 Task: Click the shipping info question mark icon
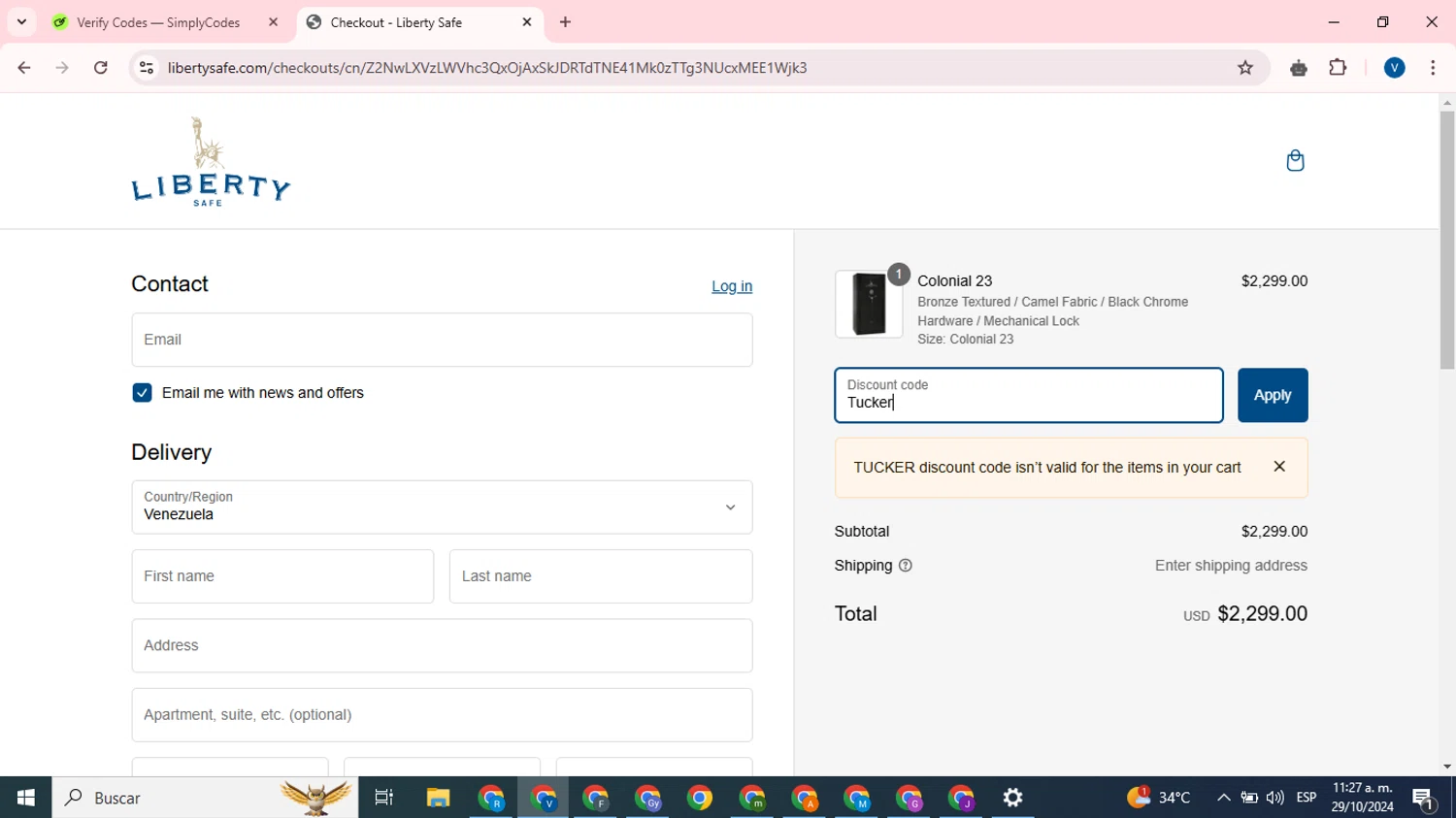906,566
